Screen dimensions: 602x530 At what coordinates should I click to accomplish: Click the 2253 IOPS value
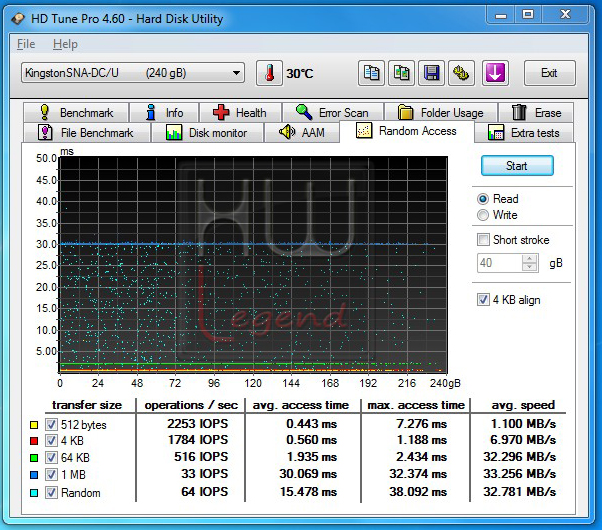197,424
